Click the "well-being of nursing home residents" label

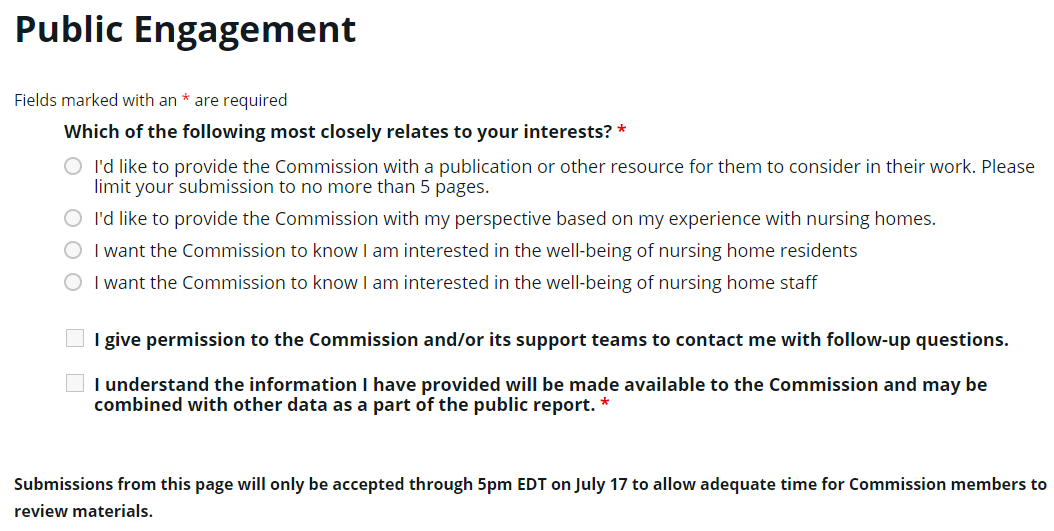(x=475, y=251)
